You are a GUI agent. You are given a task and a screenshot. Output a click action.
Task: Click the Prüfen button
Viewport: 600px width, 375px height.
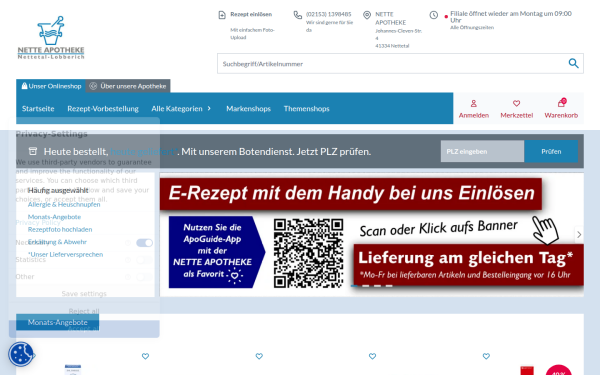pos(551,151)
